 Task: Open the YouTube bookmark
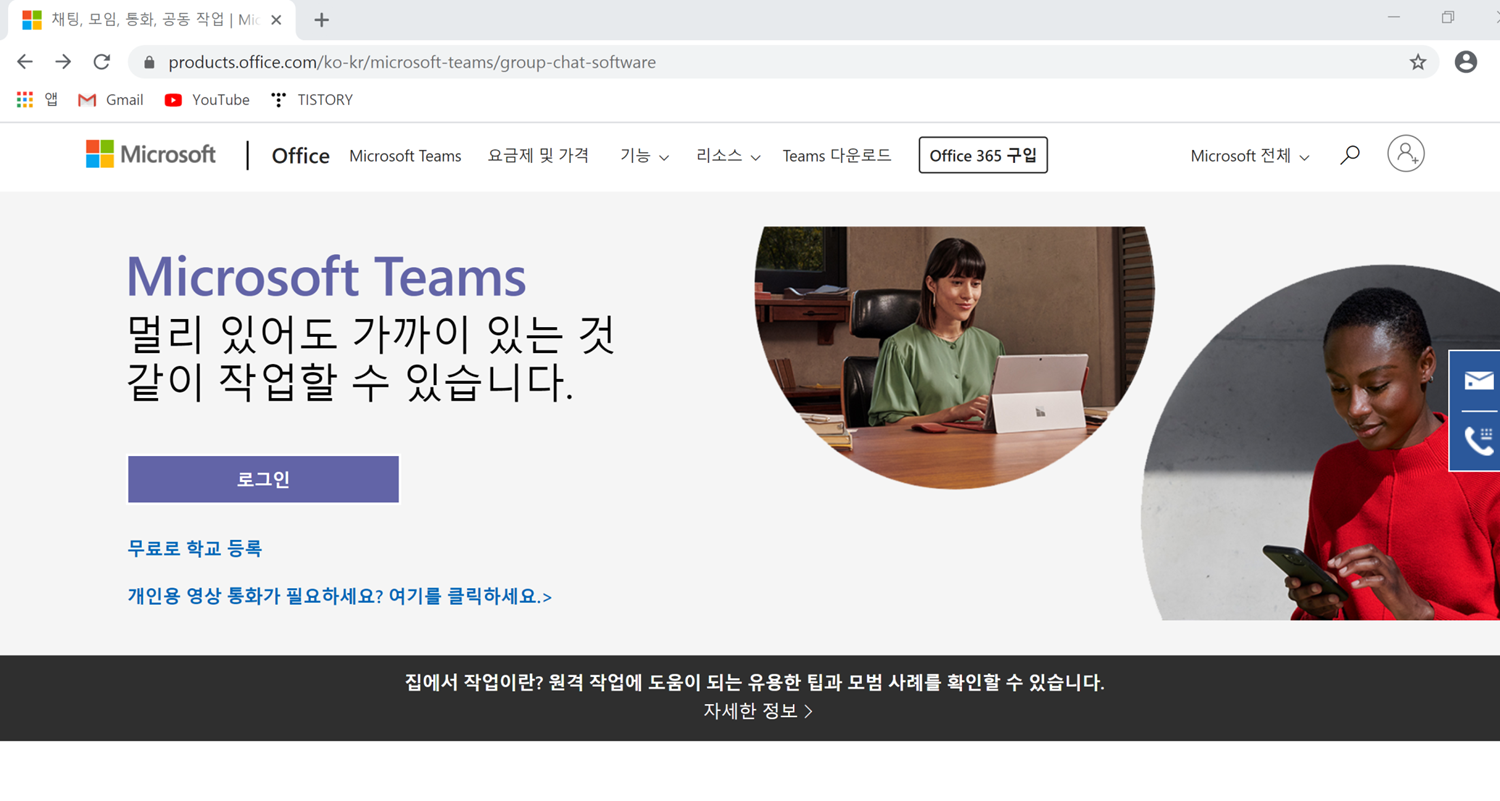207,100
